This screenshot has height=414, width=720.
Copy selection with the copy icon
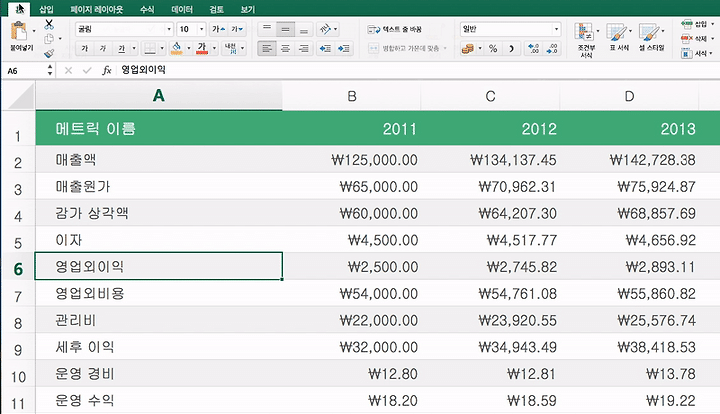tap(49, 39)
